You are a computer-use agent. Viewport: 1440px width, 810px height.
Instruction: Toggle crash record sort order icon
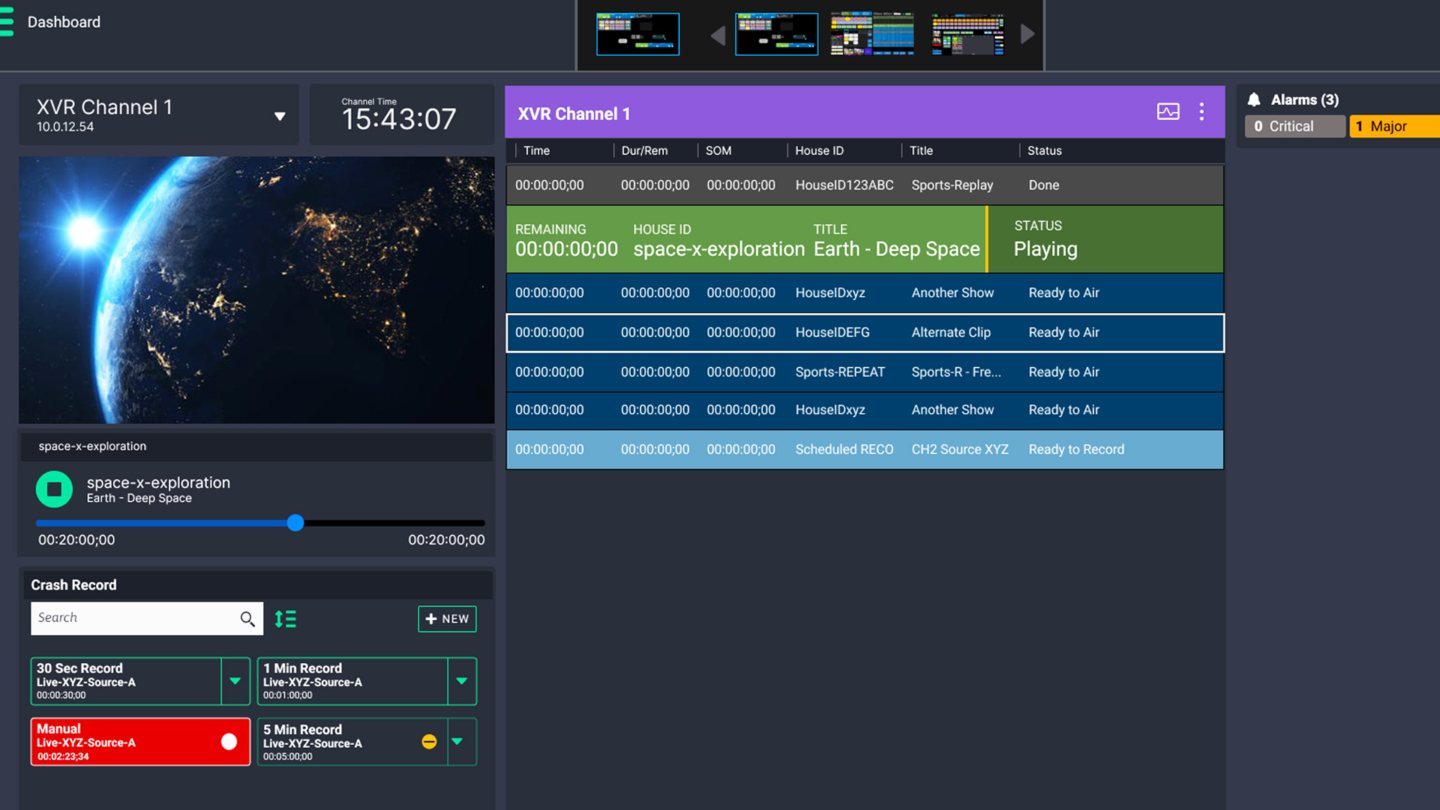click(x=285, y=619)
